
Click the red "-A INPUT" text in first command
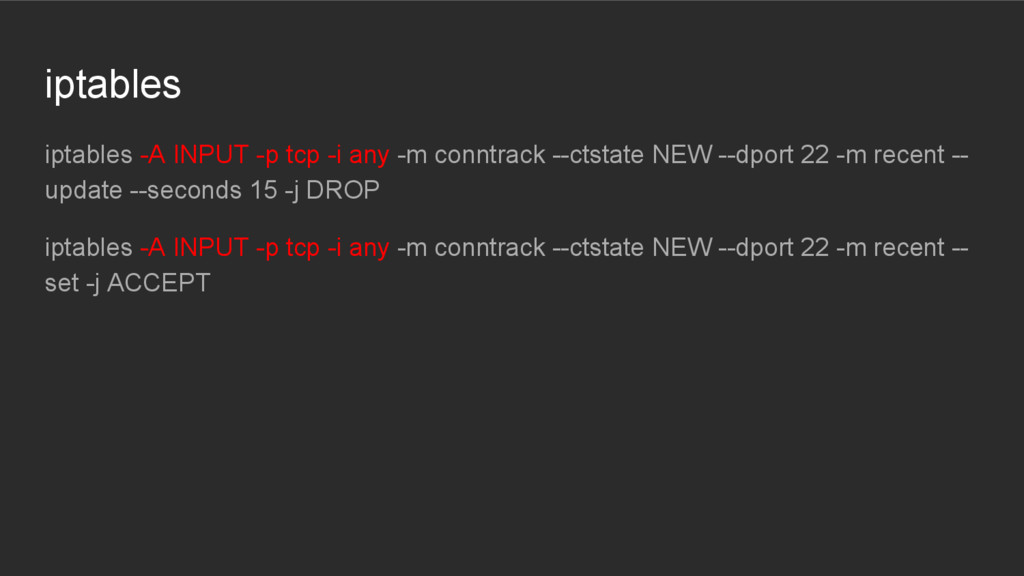click(x=194, y=155)
